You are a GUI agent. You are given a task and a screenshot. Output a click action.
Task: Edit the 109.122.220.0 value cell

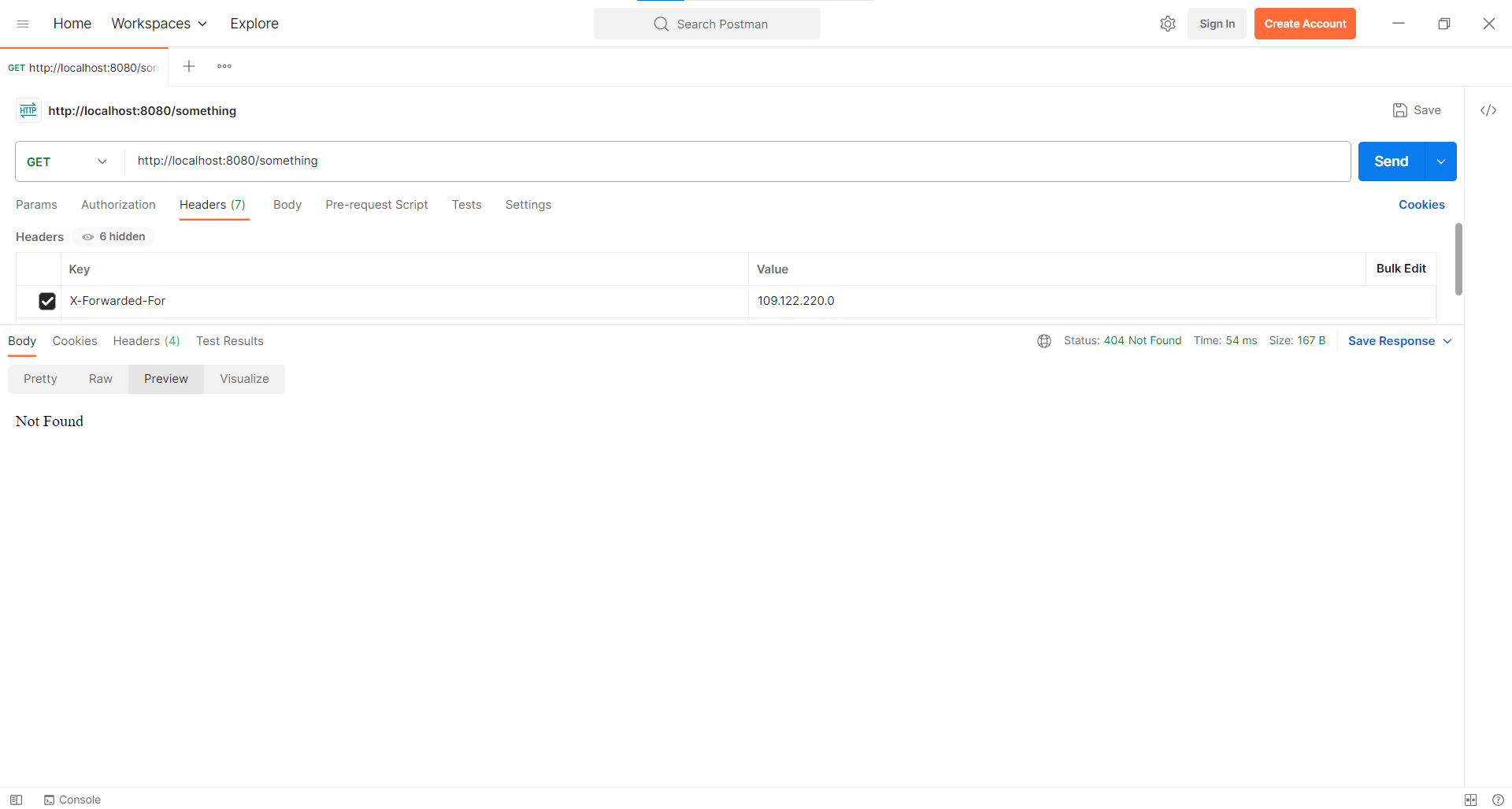1092,301
